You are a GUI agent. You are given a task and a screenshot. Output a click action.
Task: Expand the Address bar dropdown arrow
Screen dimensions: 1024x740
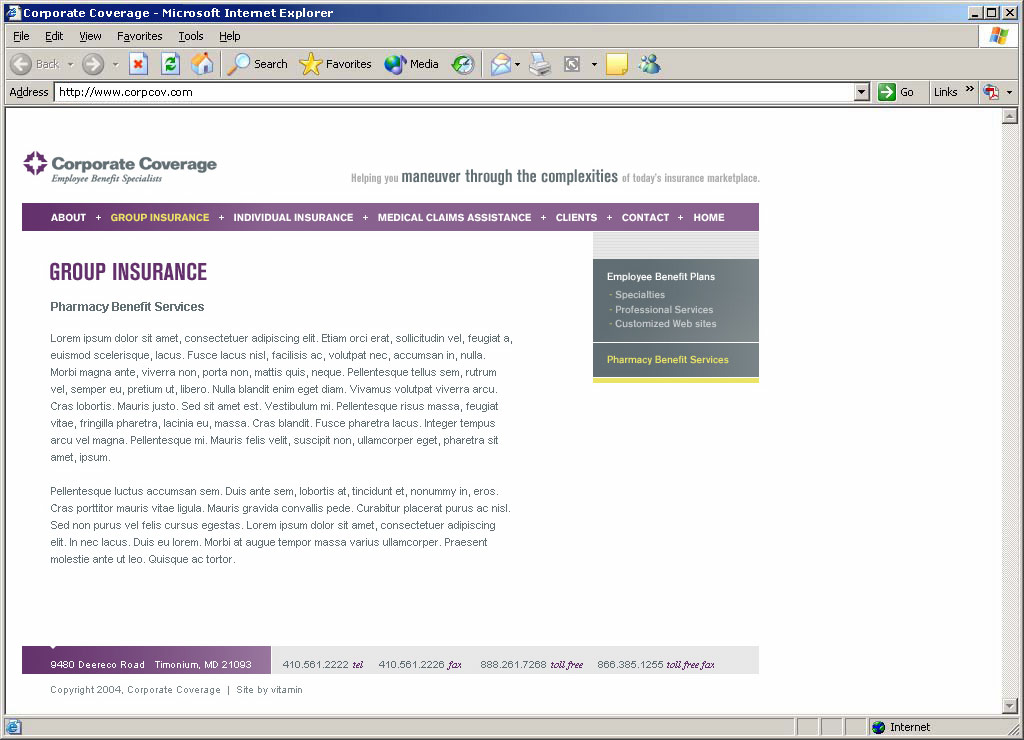(862, 92)
